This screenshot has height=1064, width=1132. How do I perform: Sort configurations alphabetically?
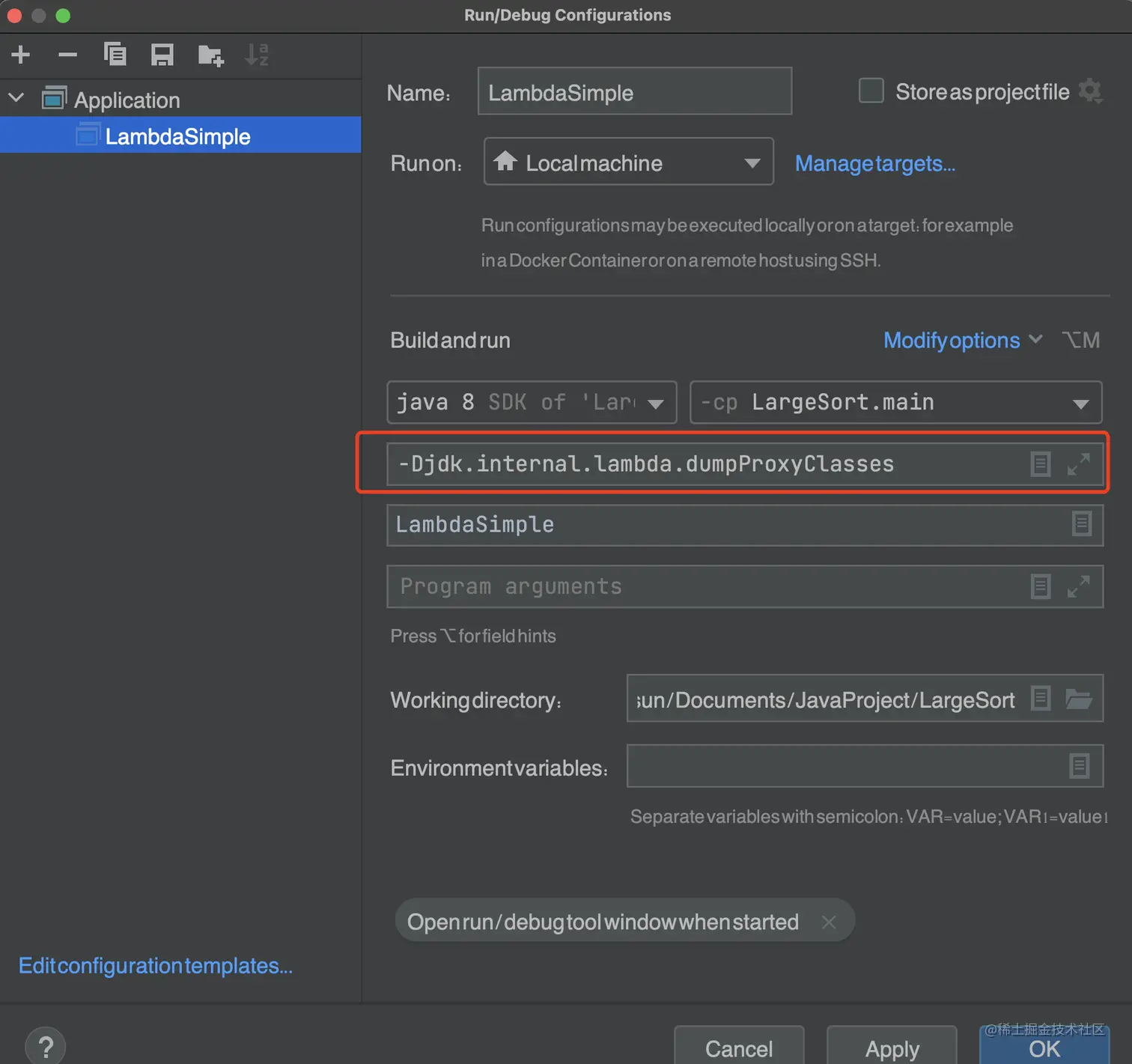[x=257, y=54]
